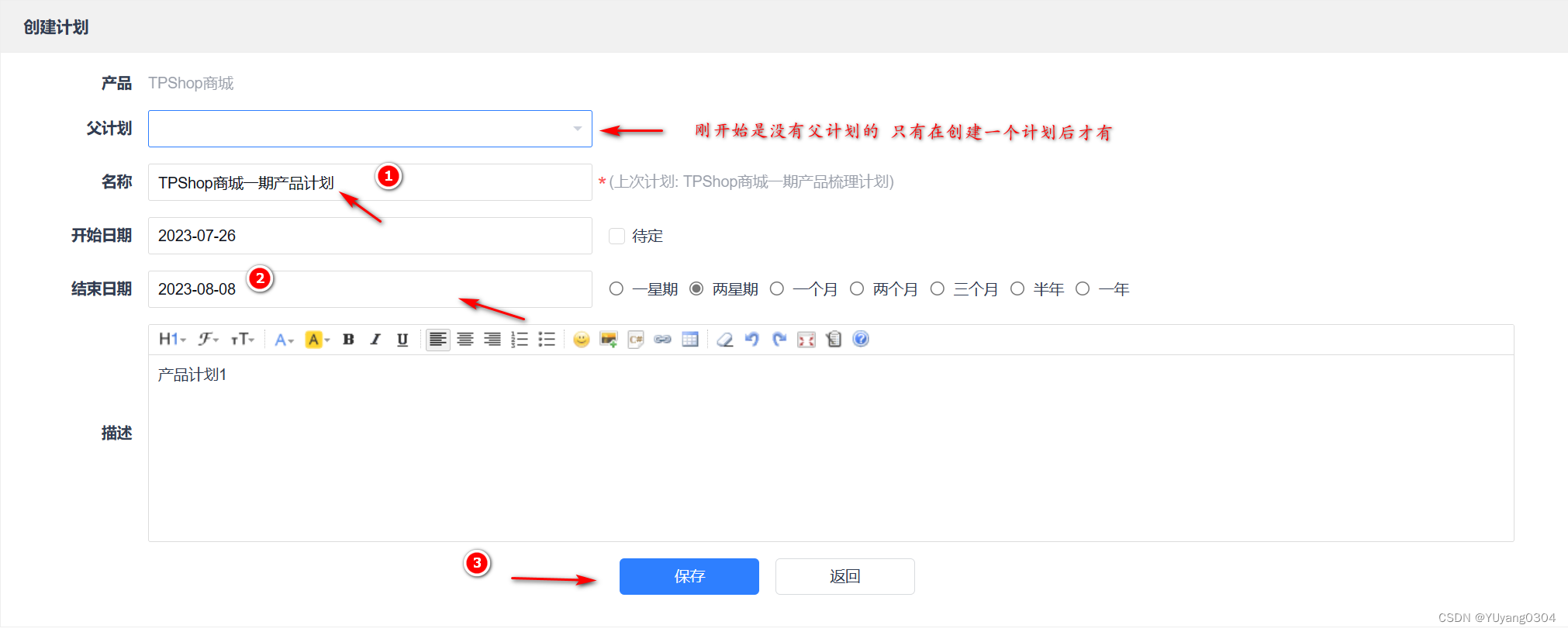Check the 待定 checkbox
Image resolution: width=1568 pixels, height=632 pixels.
tap(617, 236)
